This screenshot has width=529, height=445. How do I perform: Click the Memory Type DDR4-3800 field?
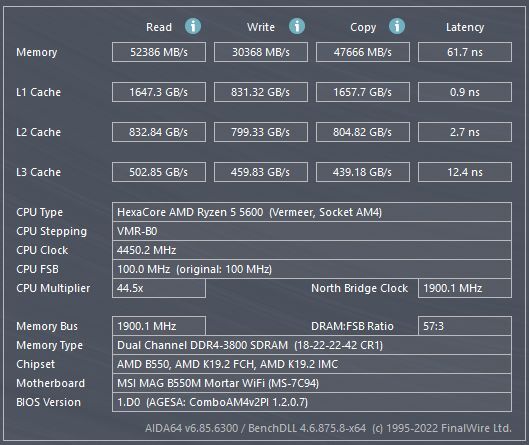pos(312,345)
